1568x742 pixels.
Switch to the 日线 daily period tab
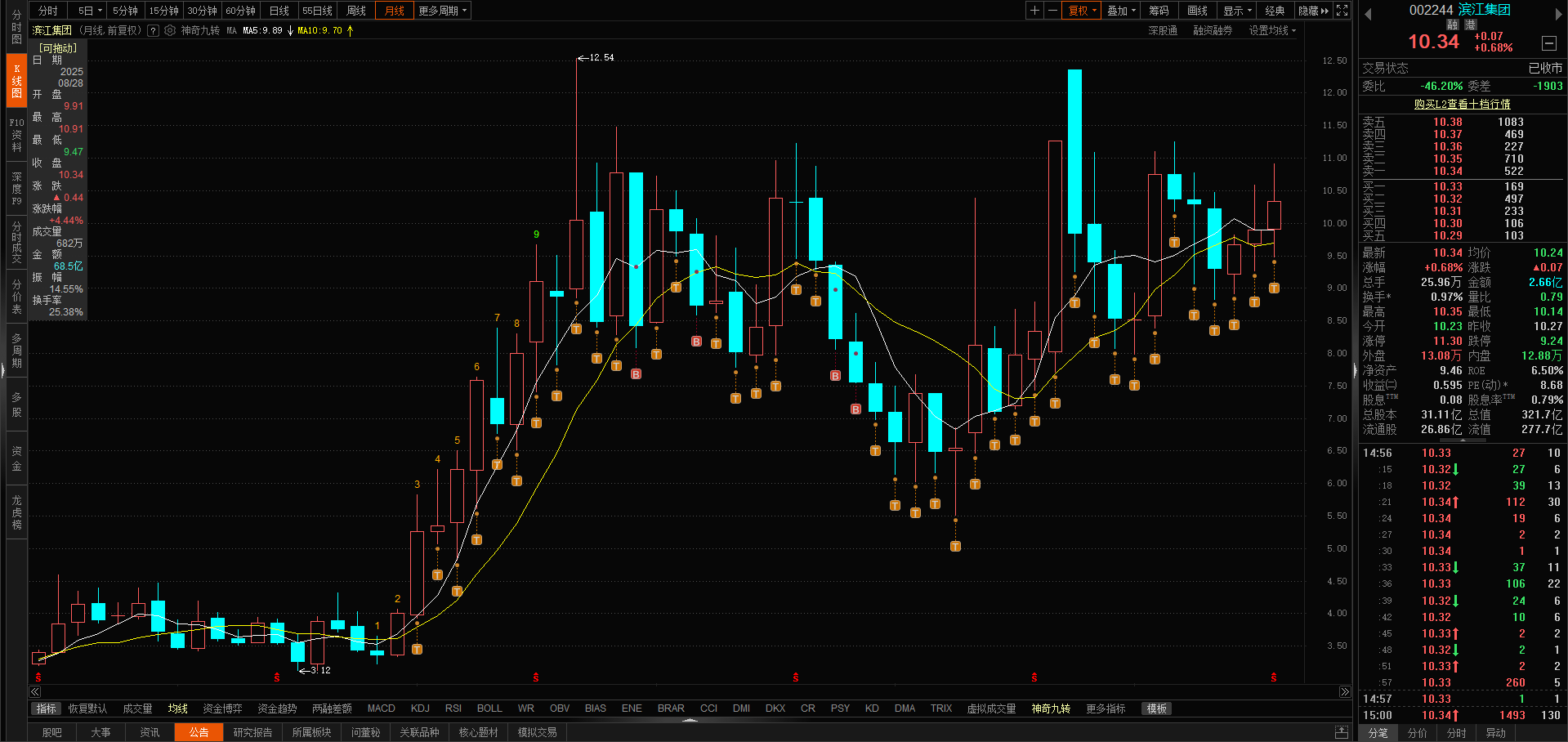pos(279,11)
